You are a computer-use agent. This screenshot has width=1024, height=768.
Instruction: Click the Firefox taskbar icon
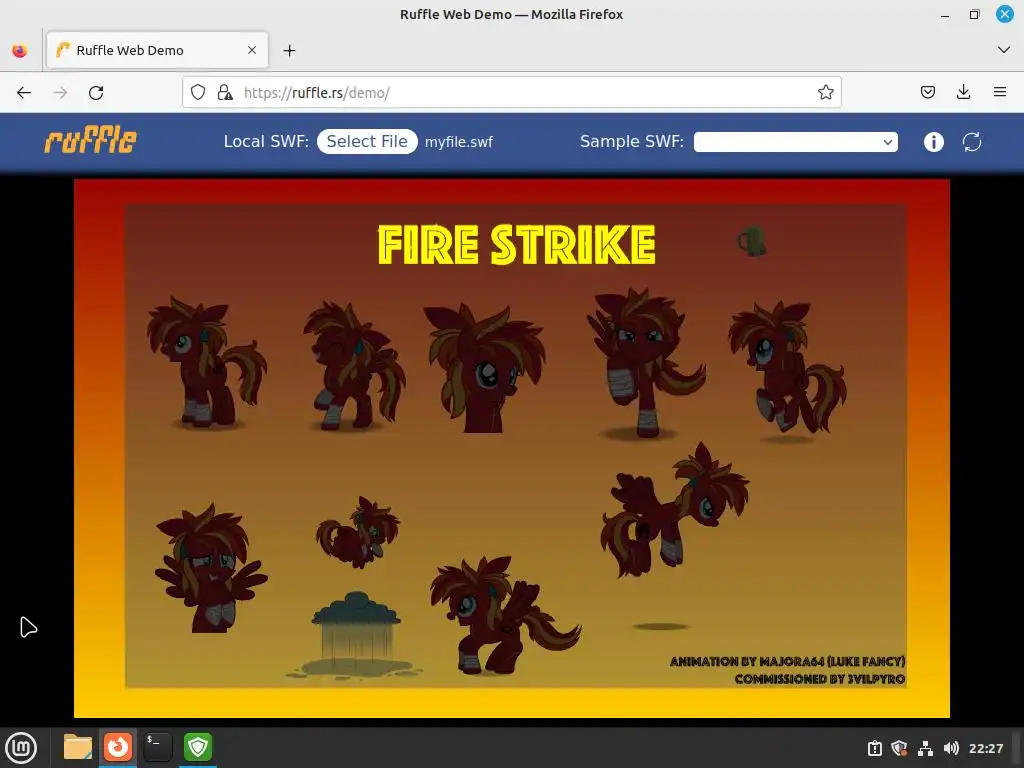coord(118,747)
